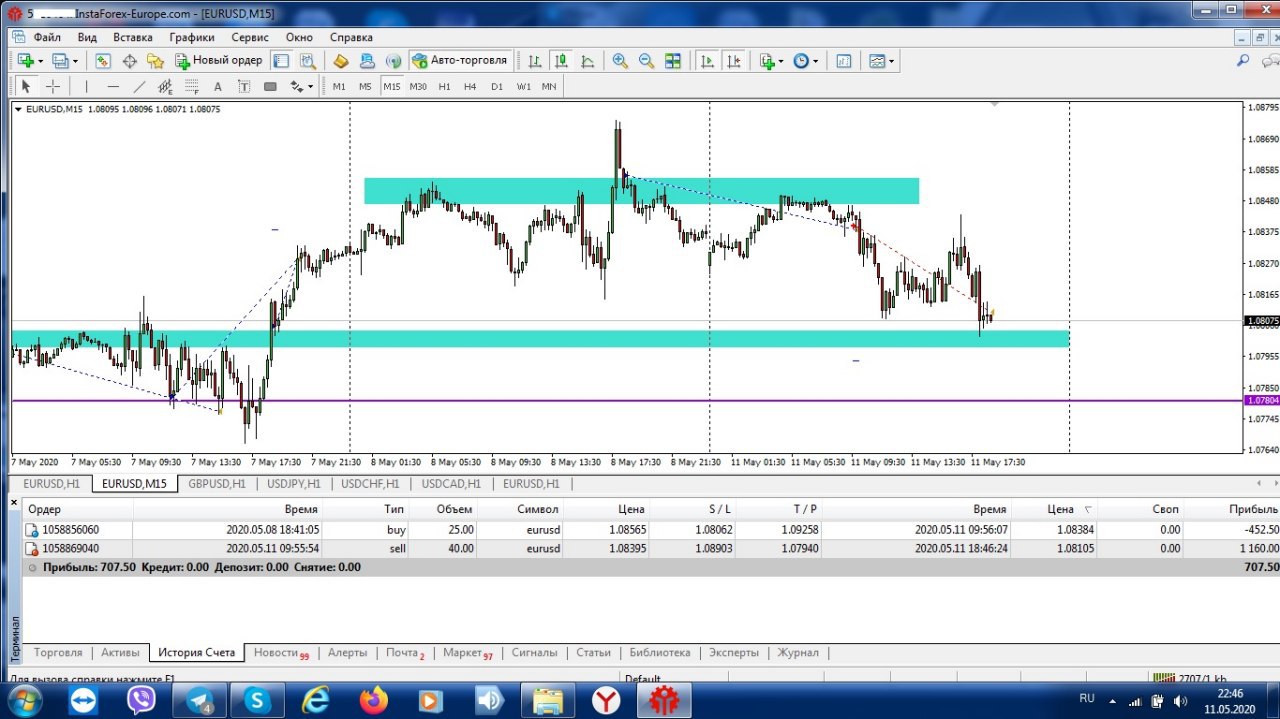The width and height of the screenshot is (1280, 719).
Task: Click Zoom In magnifier icon
Action: [620, 61]
